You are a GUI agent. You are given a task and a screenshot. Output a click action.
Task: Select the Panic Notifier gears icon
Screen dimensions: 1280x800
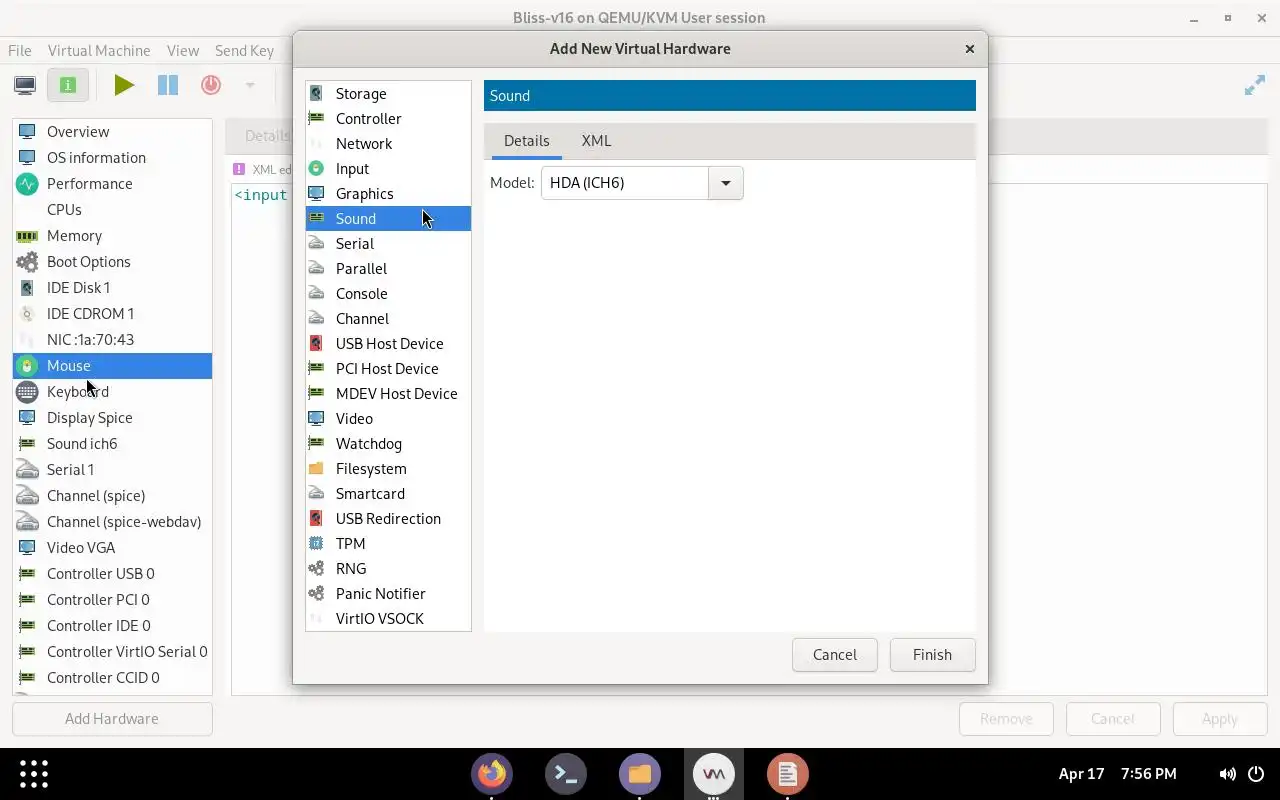316,593
